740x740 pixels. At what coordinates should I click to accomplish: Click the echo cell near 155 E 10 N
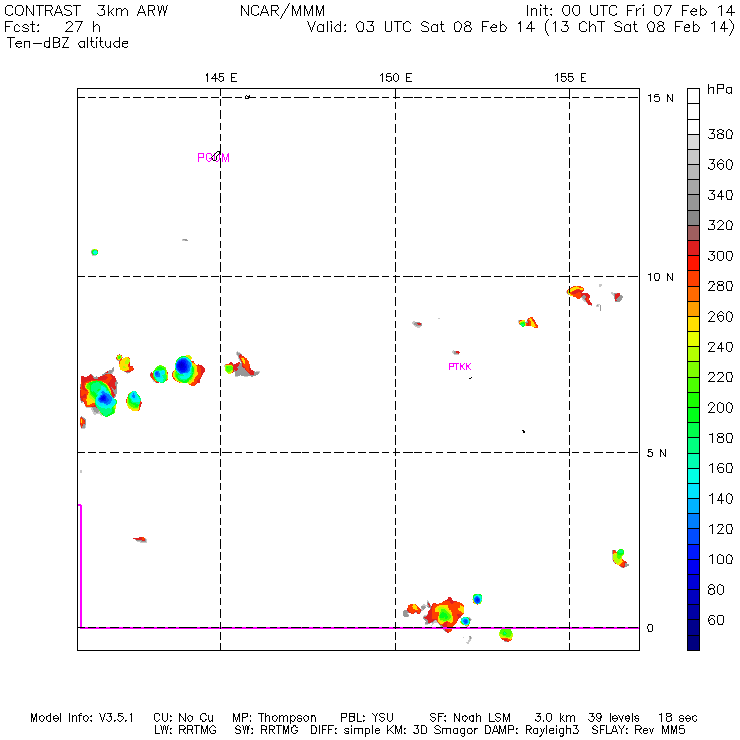point(579,294)
